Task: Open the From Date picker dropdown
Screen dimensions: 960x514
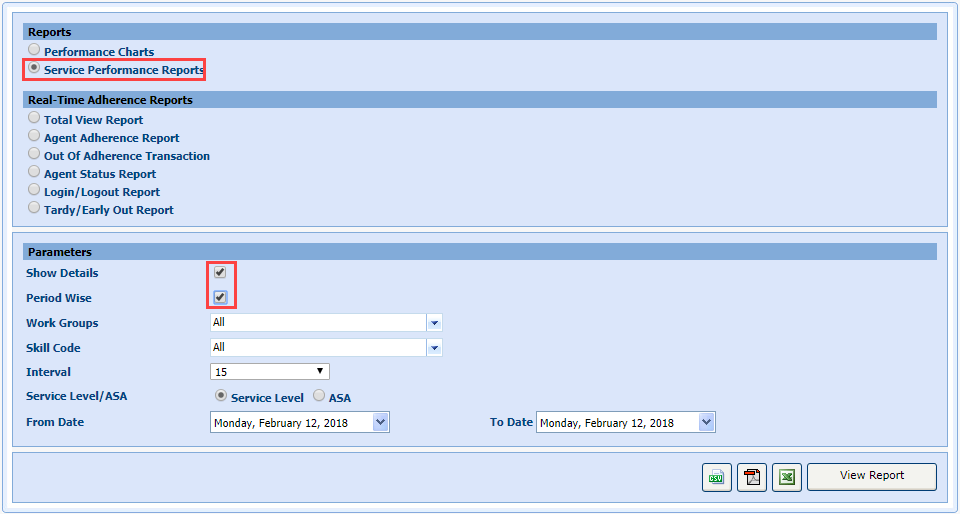Action: (380, 423)
